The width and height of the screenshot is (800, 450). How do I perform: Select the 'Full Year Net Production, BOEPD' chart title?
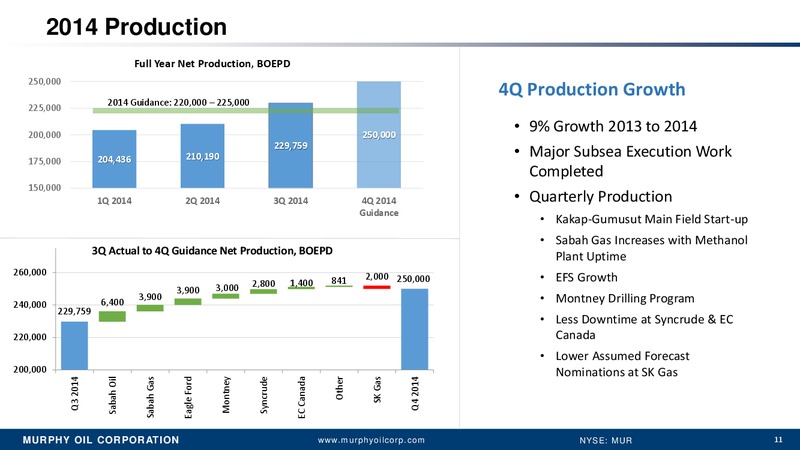pyautogui.click(x=212, y=64)
